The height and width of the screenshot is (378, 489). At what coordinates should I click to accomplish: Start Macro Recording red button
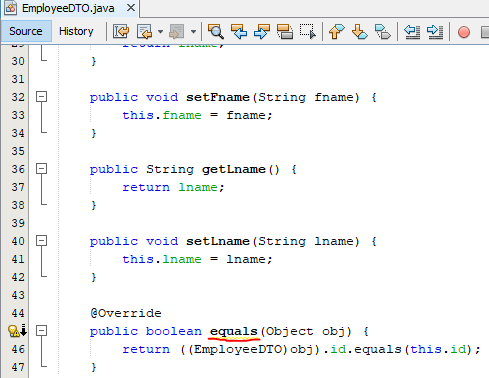click(x=464, y=32)
